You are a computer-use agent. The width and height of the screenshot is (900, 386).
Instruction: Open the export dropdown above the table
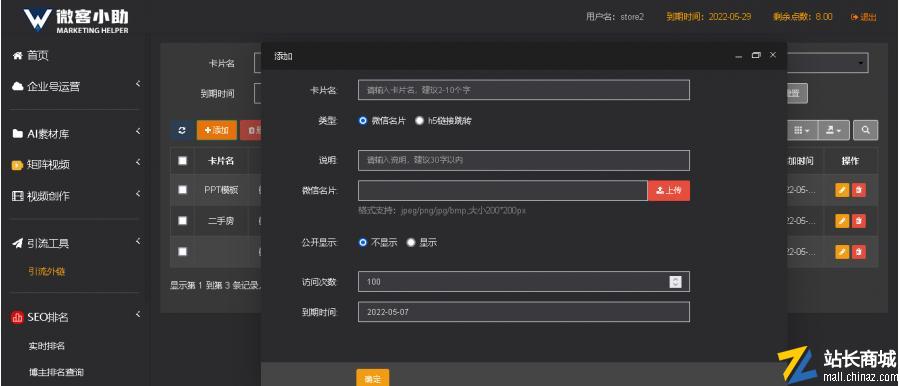tap(833, 130)
